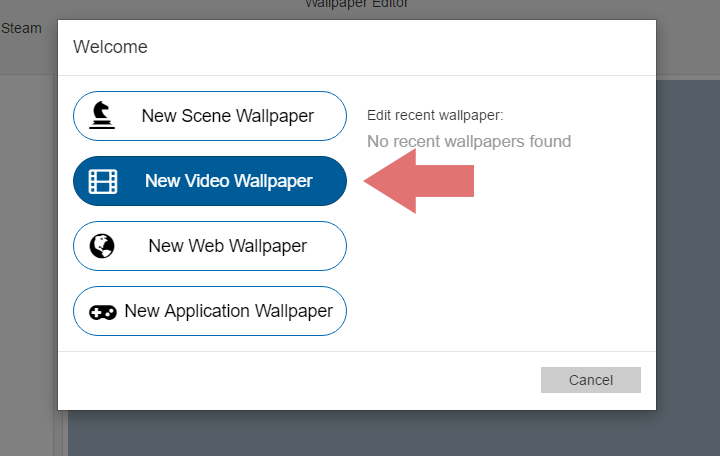Image resolution: width=720 pixels, height=456 pixels.
Task: Click the Welcome header bar's empty area
Action: pyautogui.click(x=400, y=47)
